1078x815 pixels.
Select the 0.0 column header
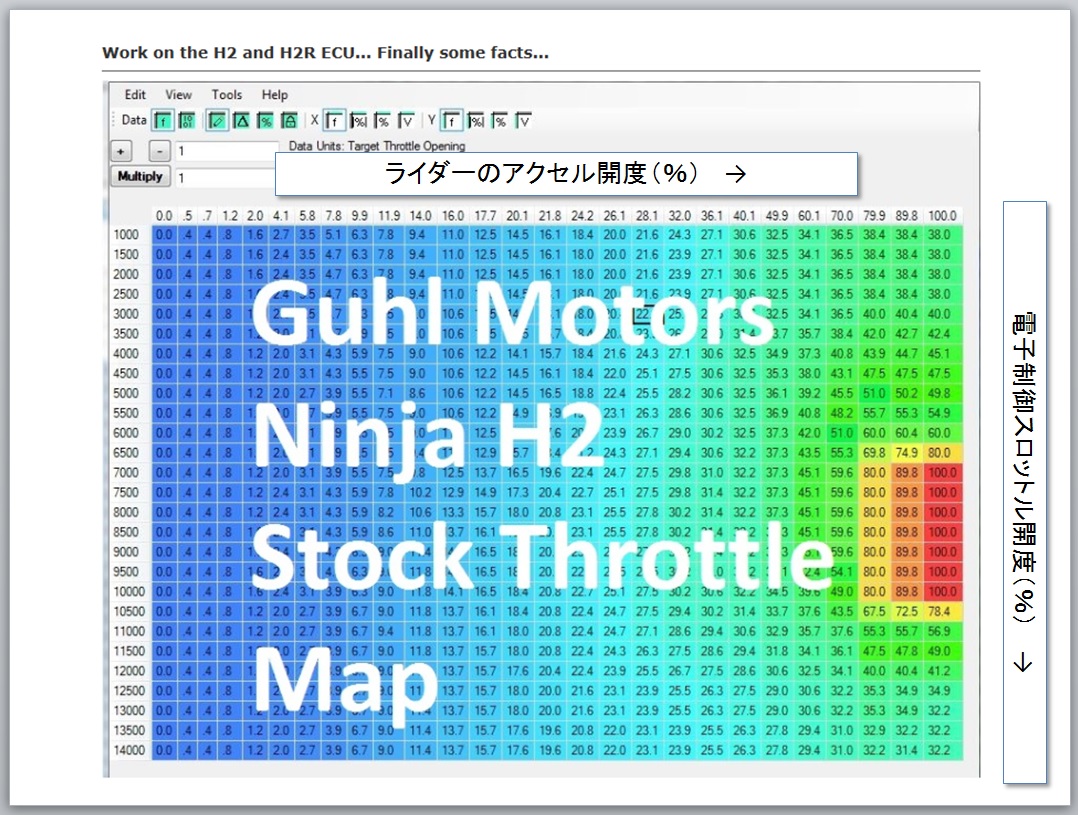pyautogui.click(x=164, y=216)
